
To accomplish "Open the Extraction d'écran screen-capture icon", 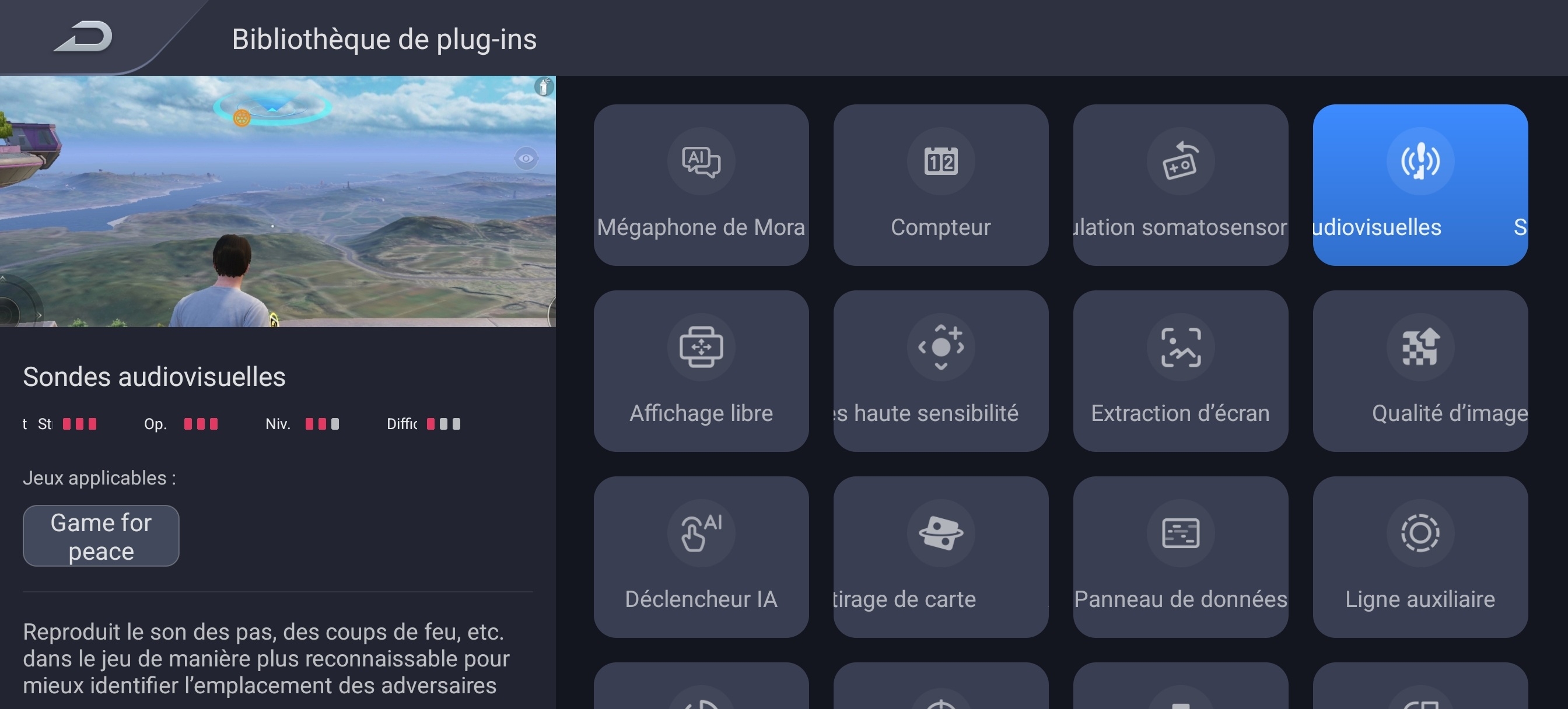I will (1179, 347).
